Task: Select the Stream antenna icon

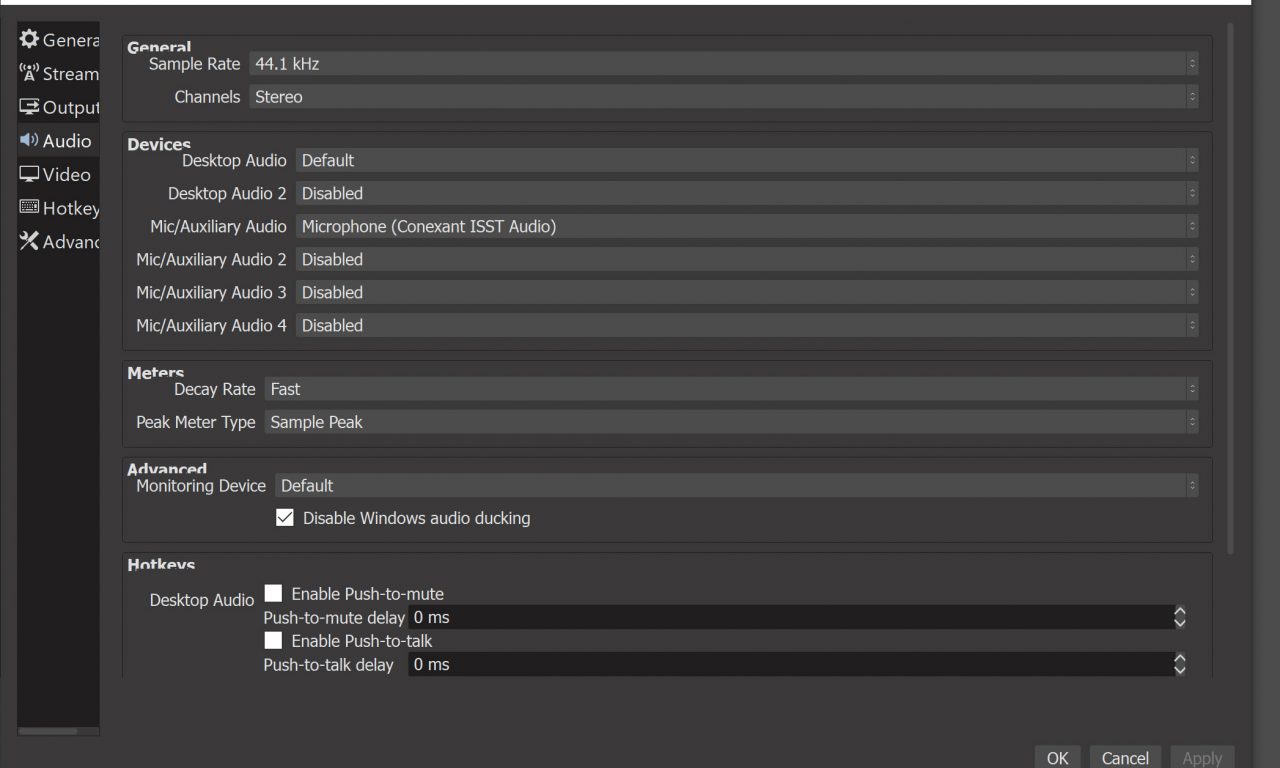Action: click(29, 73)
